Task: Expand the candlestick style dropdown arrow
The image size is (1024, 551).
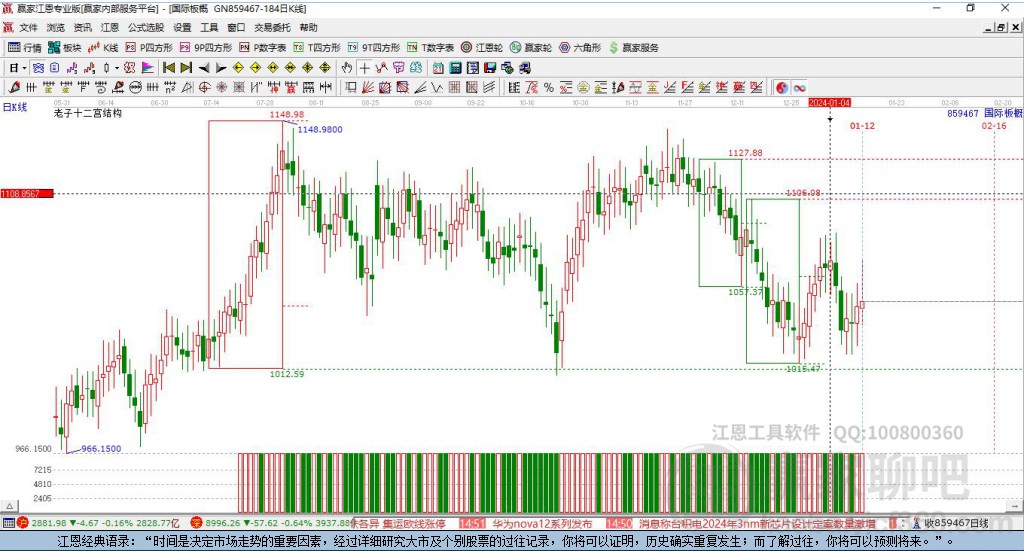Action: 118,67
